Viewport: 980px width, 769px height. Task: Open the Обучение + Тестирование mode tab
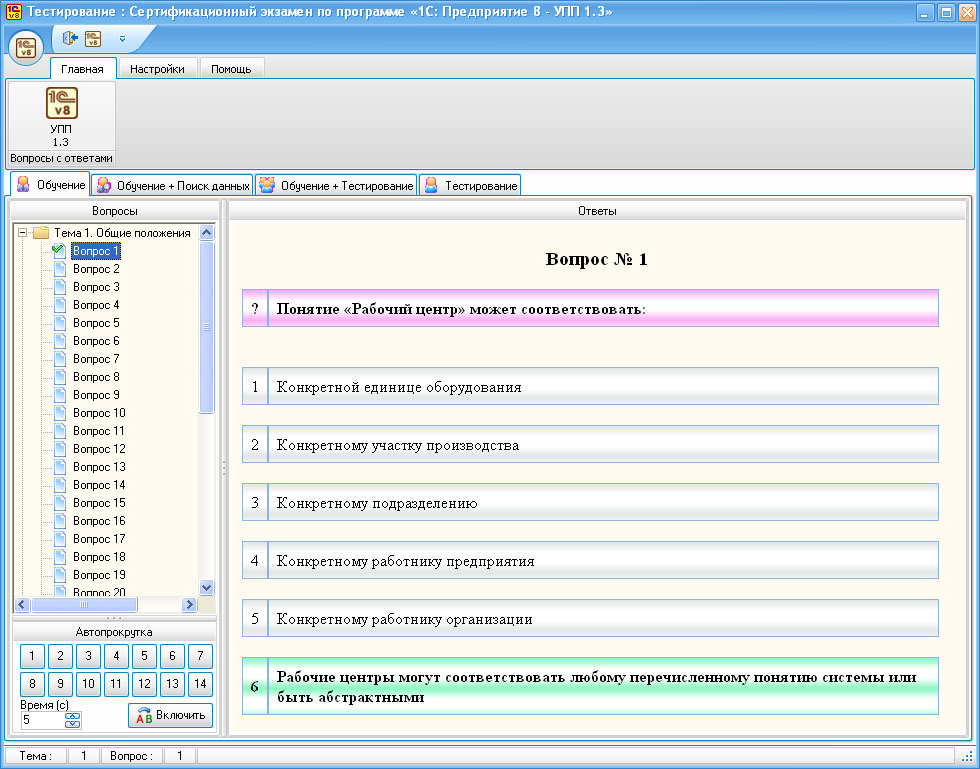coord(336,186)
